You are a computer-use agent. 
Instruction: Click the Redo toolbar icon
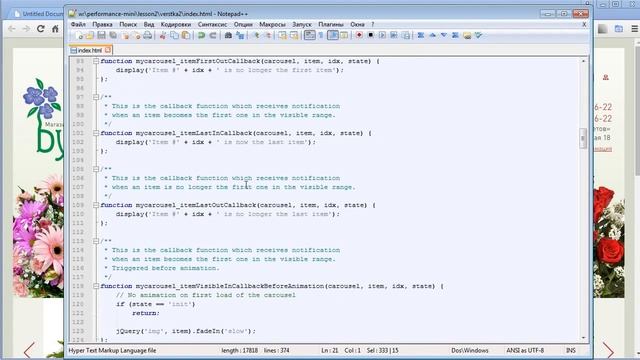pos(213,36)
